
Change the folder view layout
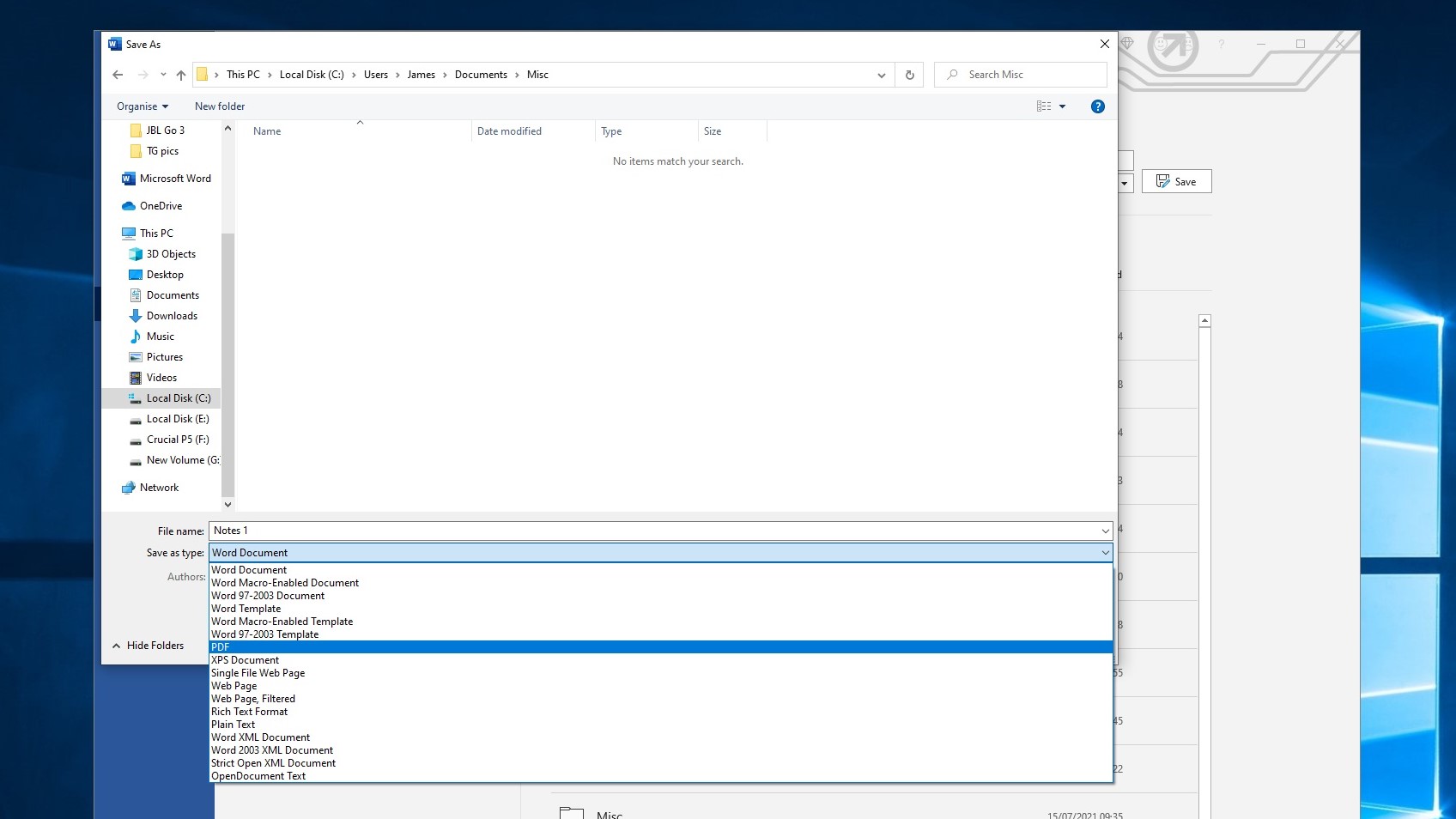[x=1049, y=106]
